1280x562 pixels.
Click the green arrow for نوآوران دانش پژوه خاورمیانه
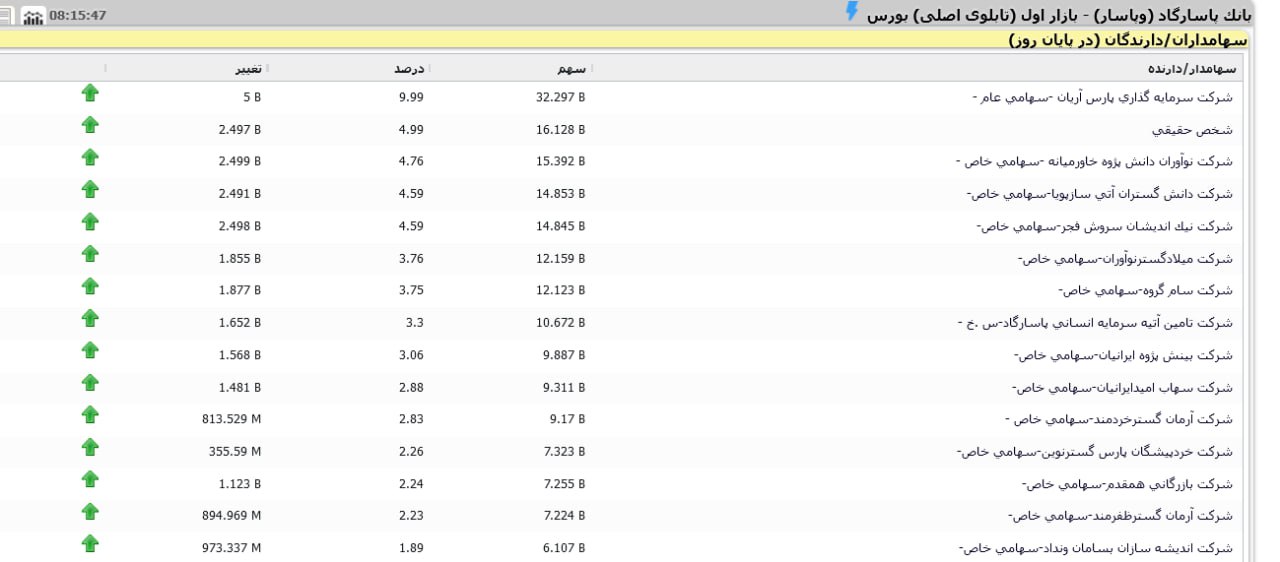tap(90, 157)
